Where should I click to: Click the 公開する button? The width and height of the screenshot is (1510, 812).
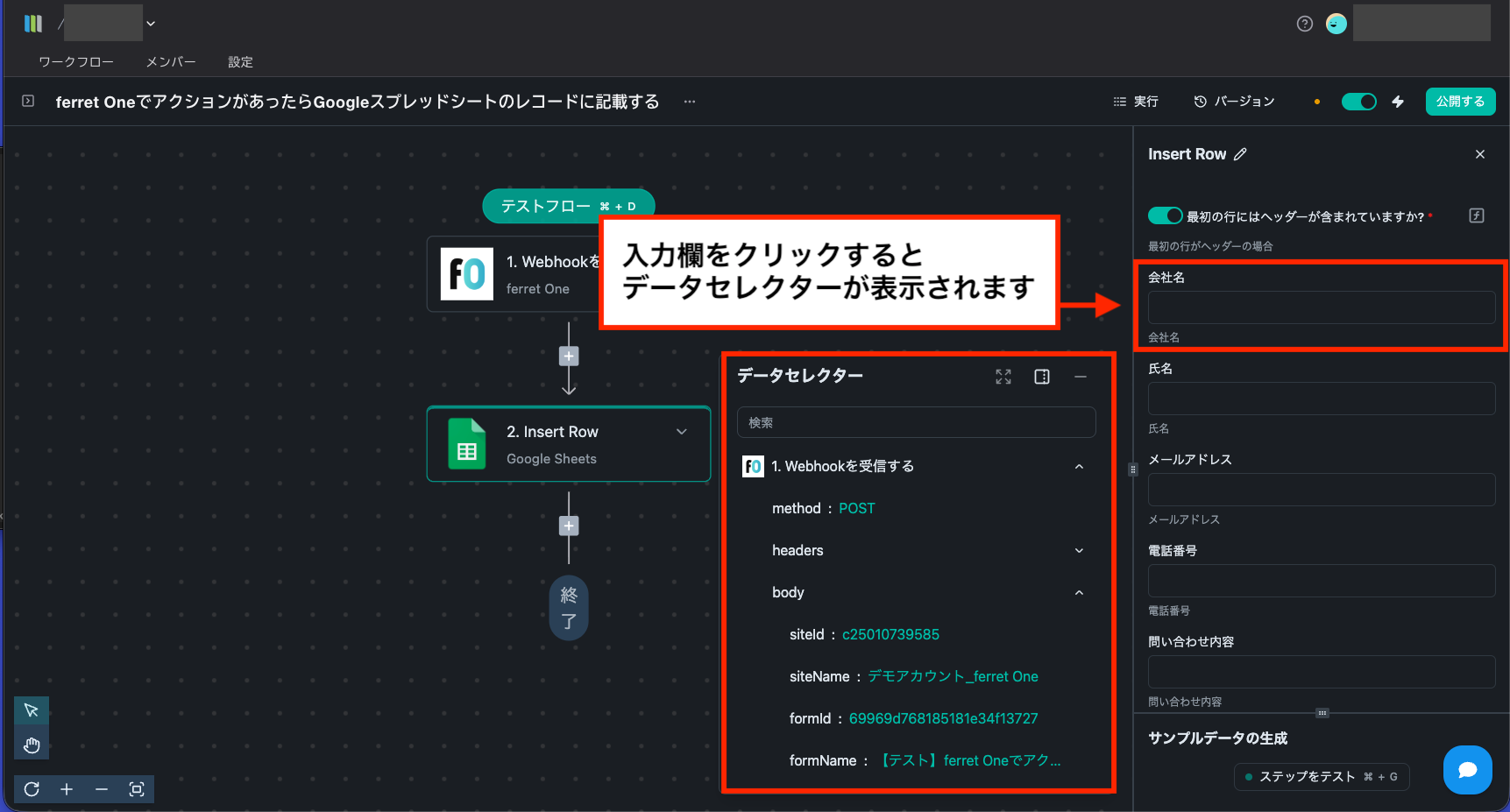coord(1460,102)
